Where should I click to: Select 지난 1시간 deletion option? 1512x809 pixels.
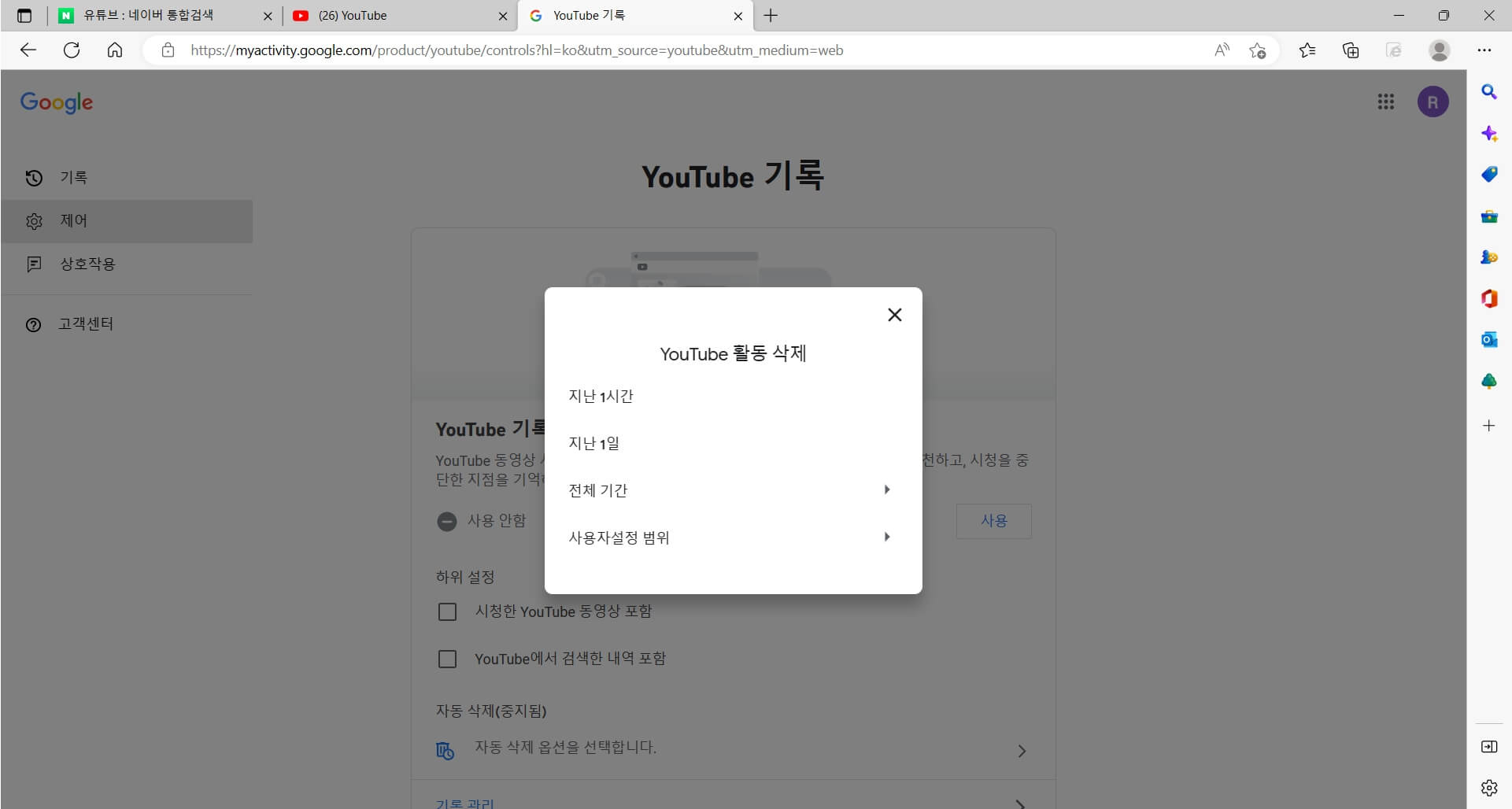tap(601, 396)
